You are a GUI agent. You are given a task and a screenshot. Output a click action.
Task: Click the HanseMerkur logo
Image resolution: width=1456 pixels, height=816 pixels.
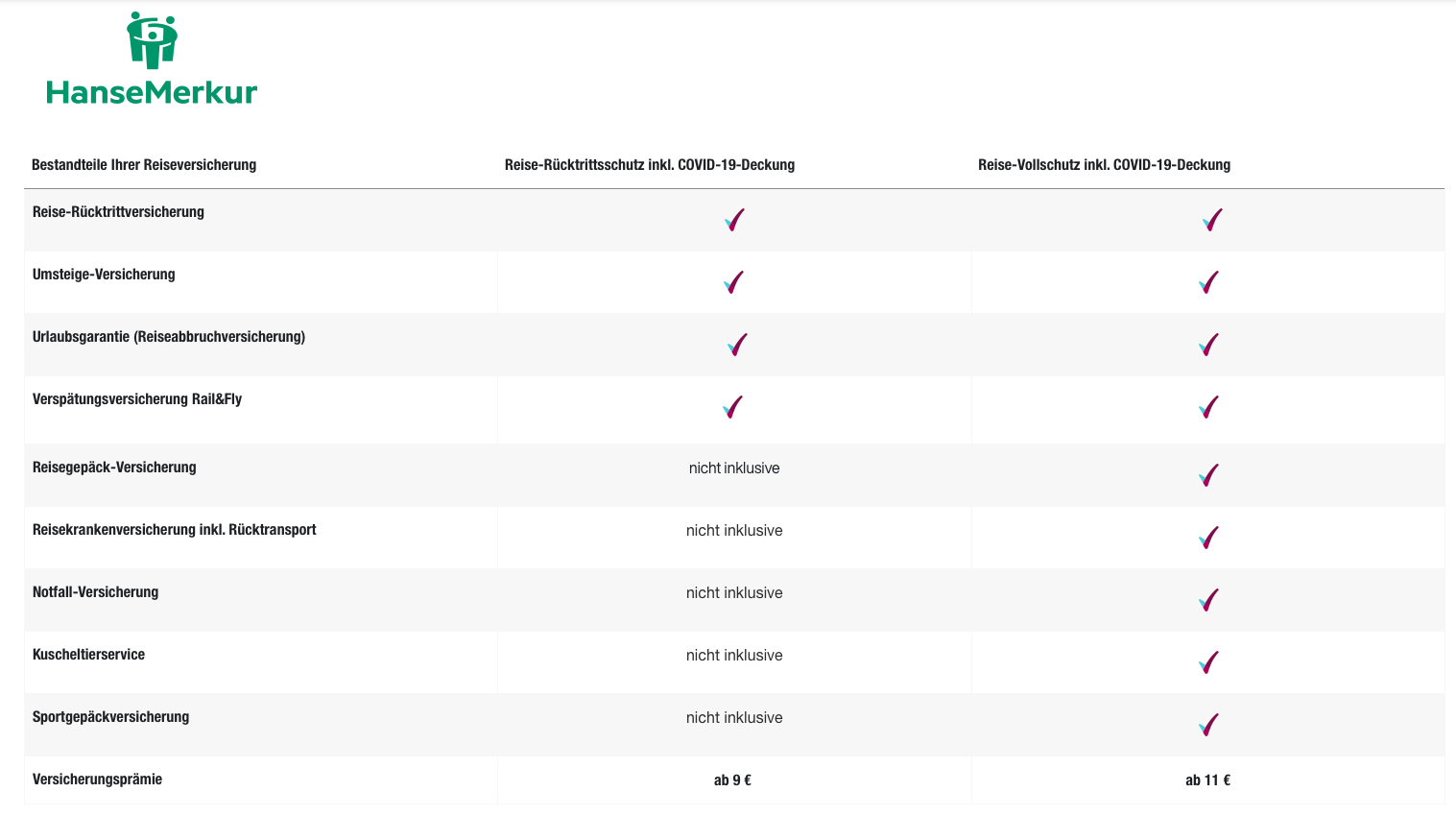point(152,60)
